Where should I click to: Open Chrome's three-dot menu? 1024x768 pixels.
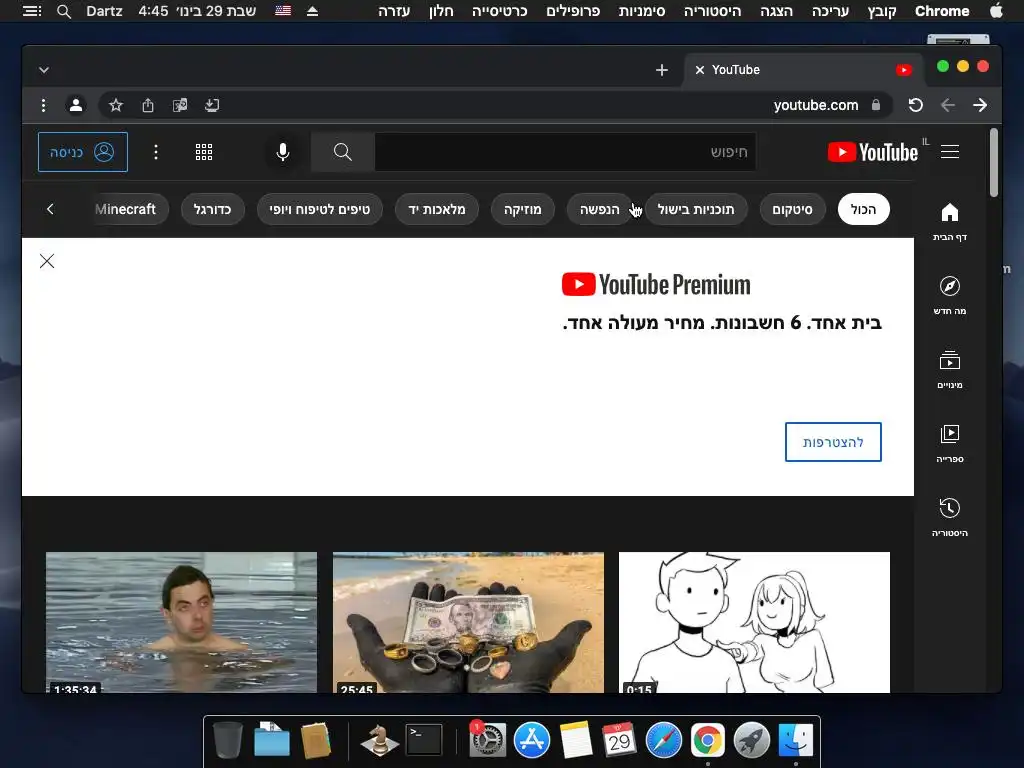[x=43, y=105]
